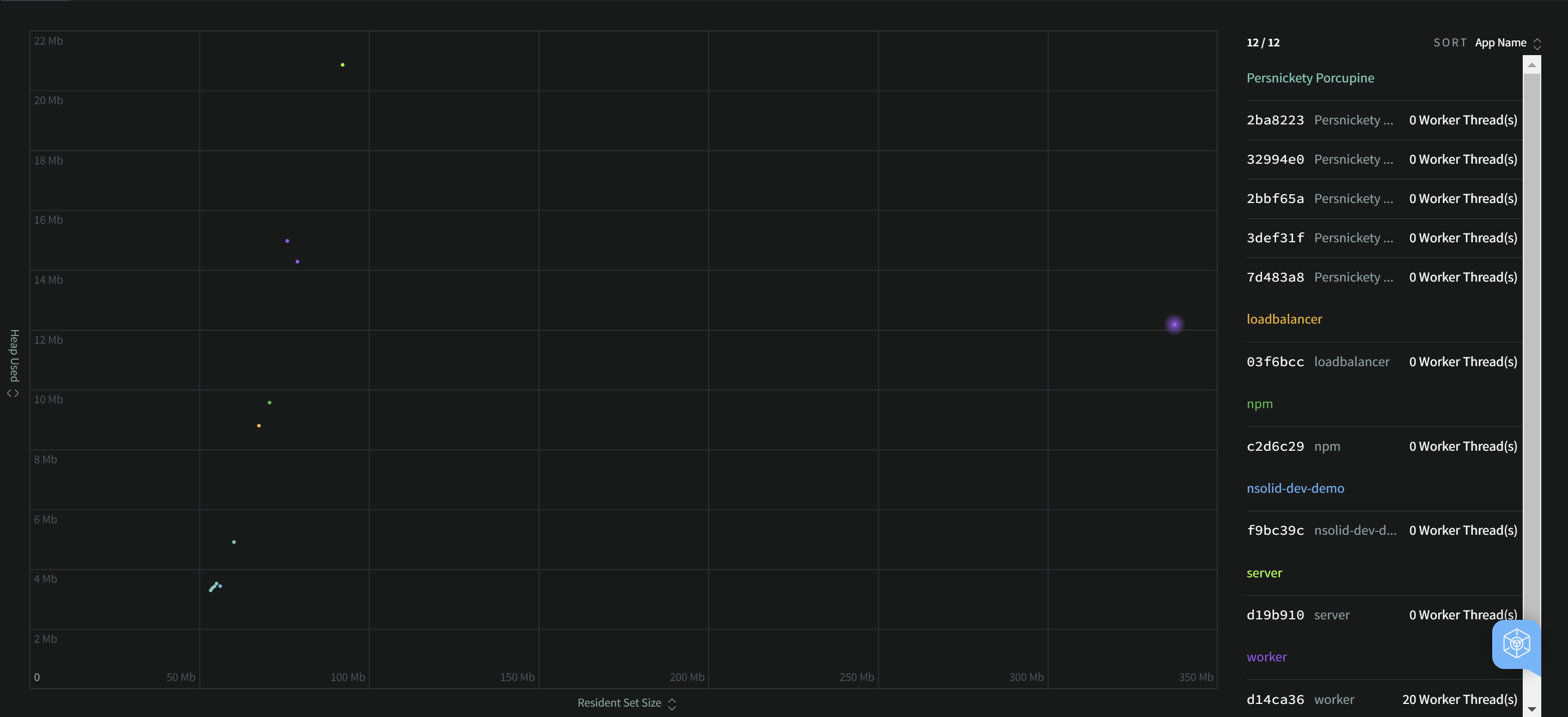Expand the nsolid-dev-demo app group
This screenshot has height=717, width=1568.
tap(1294, 487)
